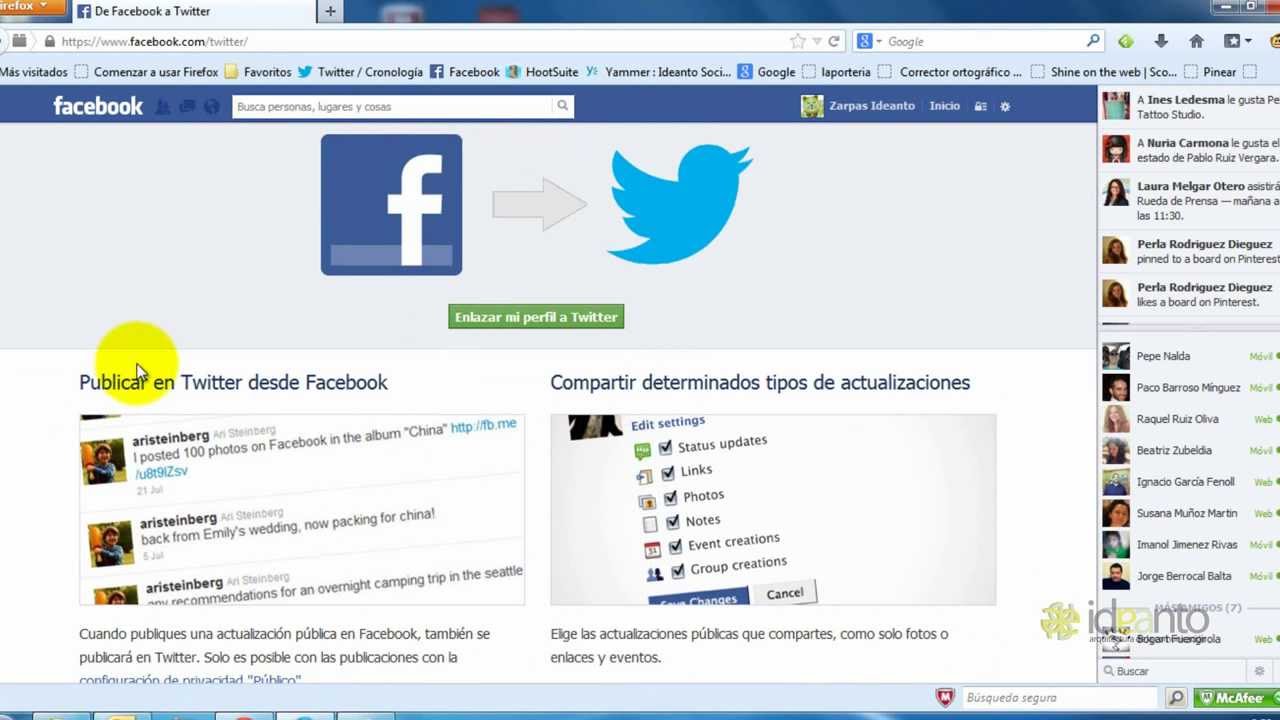Click the search magnifier in Google search bar

[1093, 41]
